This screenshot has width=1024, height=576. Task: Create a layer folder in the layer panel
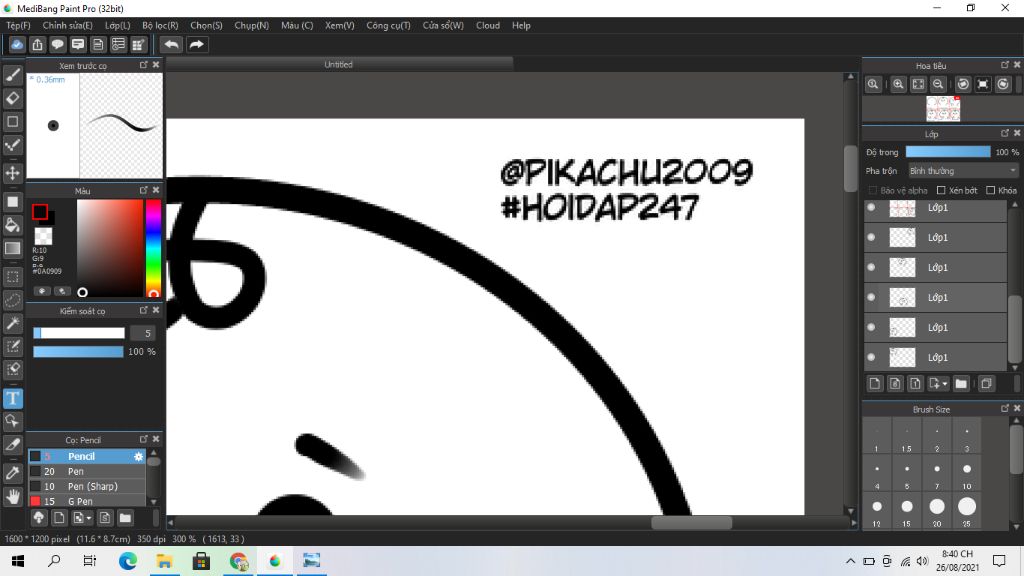point(961,384)
